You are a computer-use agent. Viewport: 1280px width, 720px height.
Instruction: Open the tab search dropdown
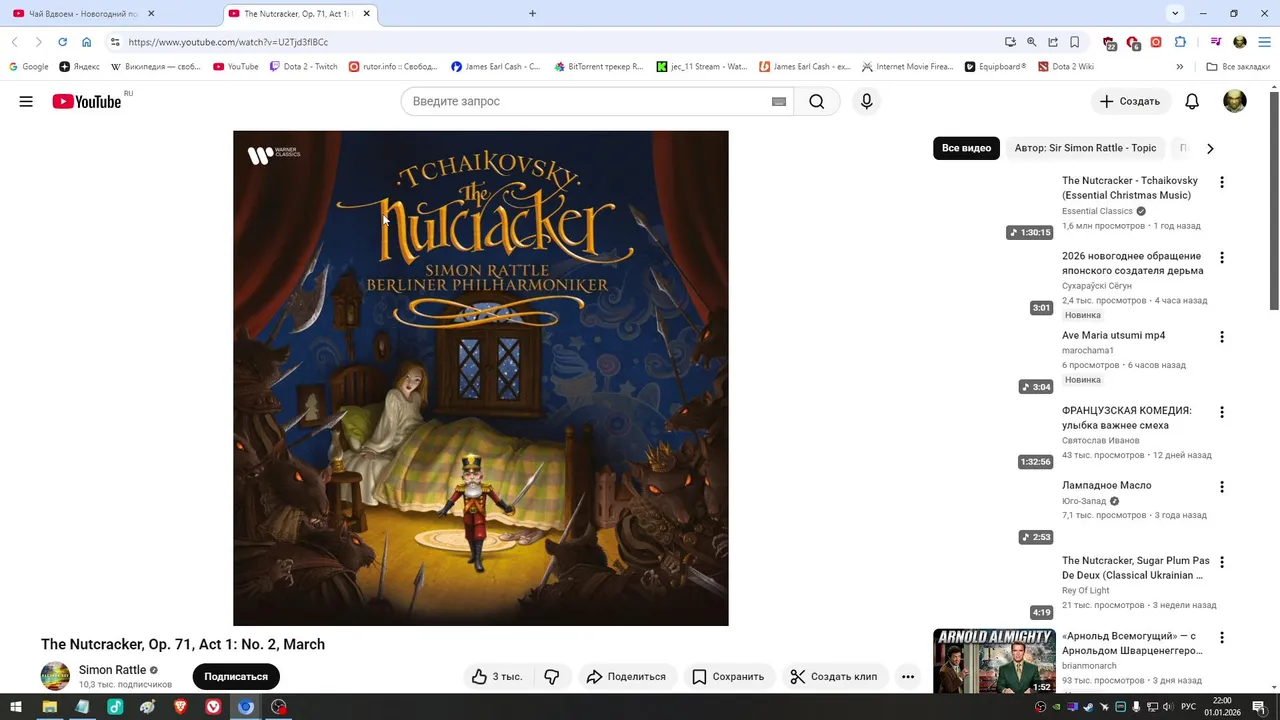pos(1175,13)
